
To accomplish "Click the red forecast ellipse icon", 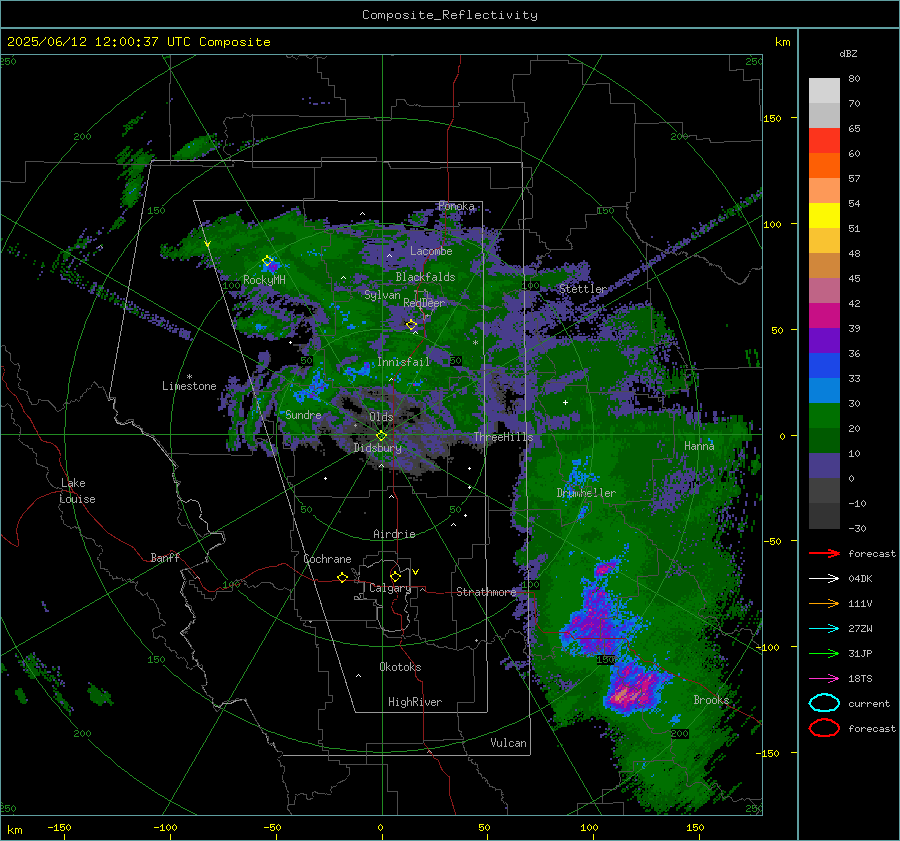I will click(824, 728).
